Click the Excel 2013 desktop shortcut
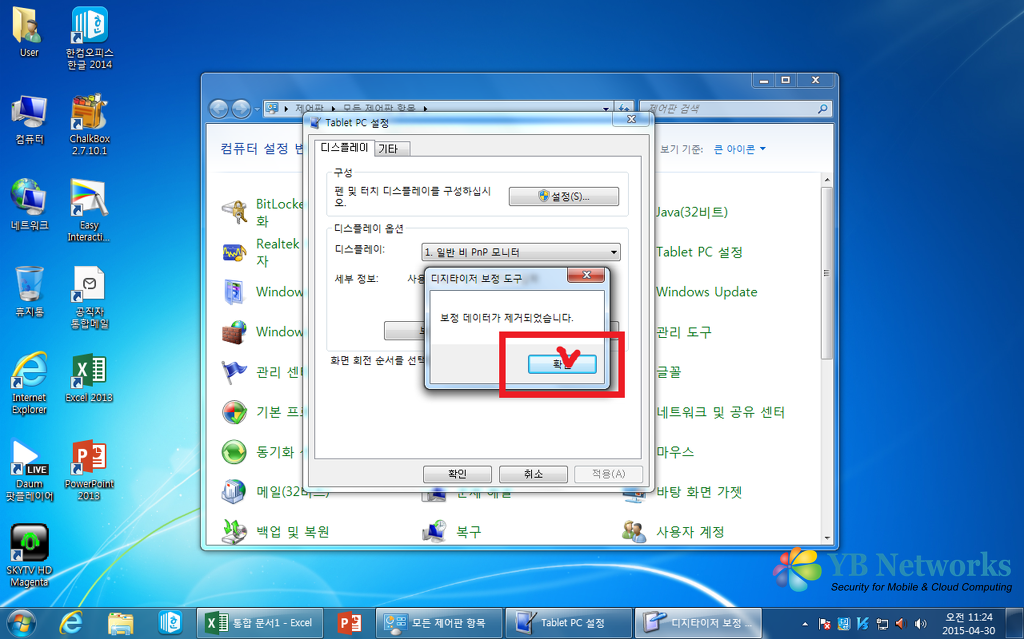The height and width of the screenshot is (639, 1024). pos(89,378)
